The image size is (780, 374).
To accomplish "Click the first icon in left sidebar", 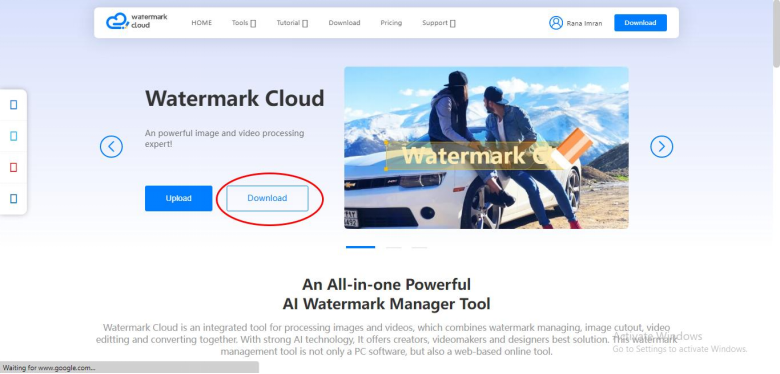I will 13,104.
